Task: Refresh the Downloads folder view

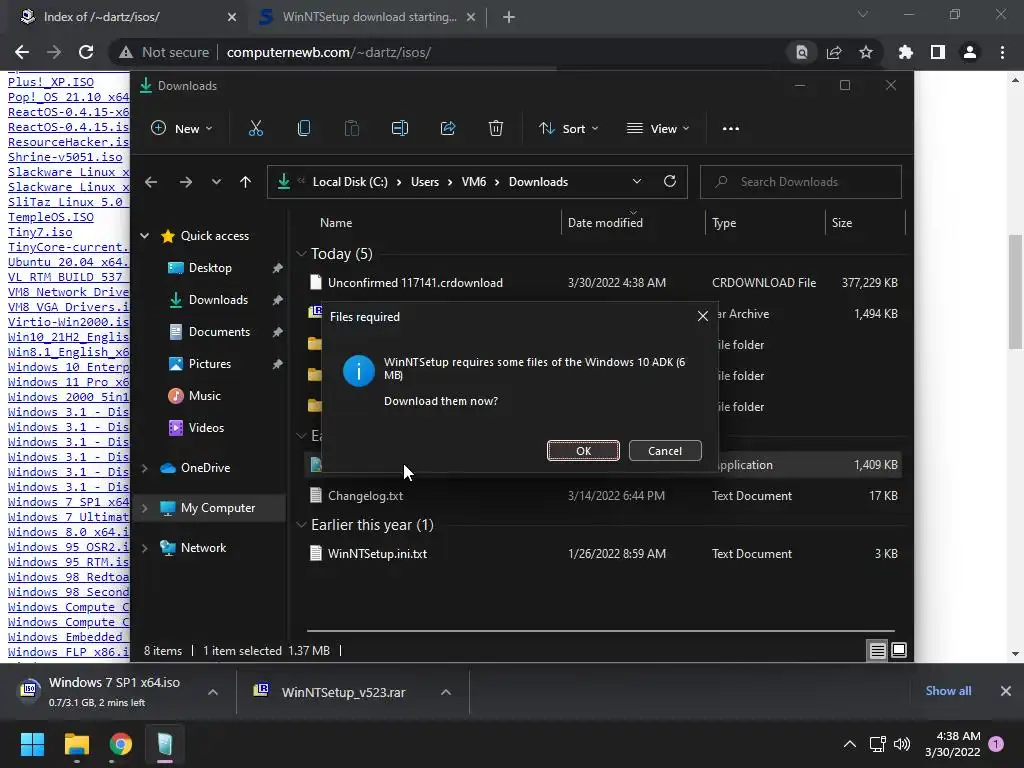Action: click(670, 182)
